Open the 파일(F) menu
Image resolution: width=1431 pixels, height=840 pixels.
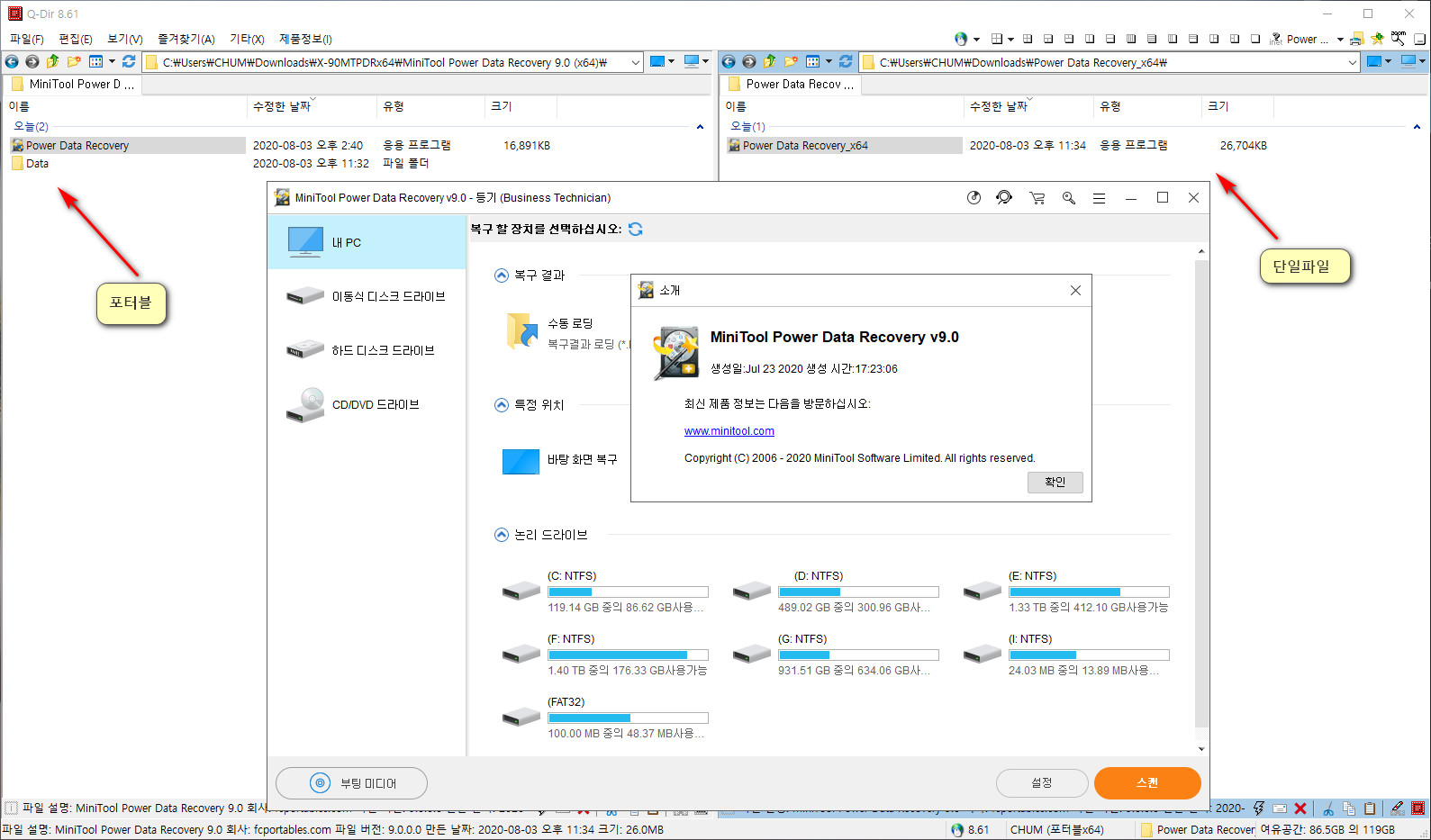pos(26,39)
